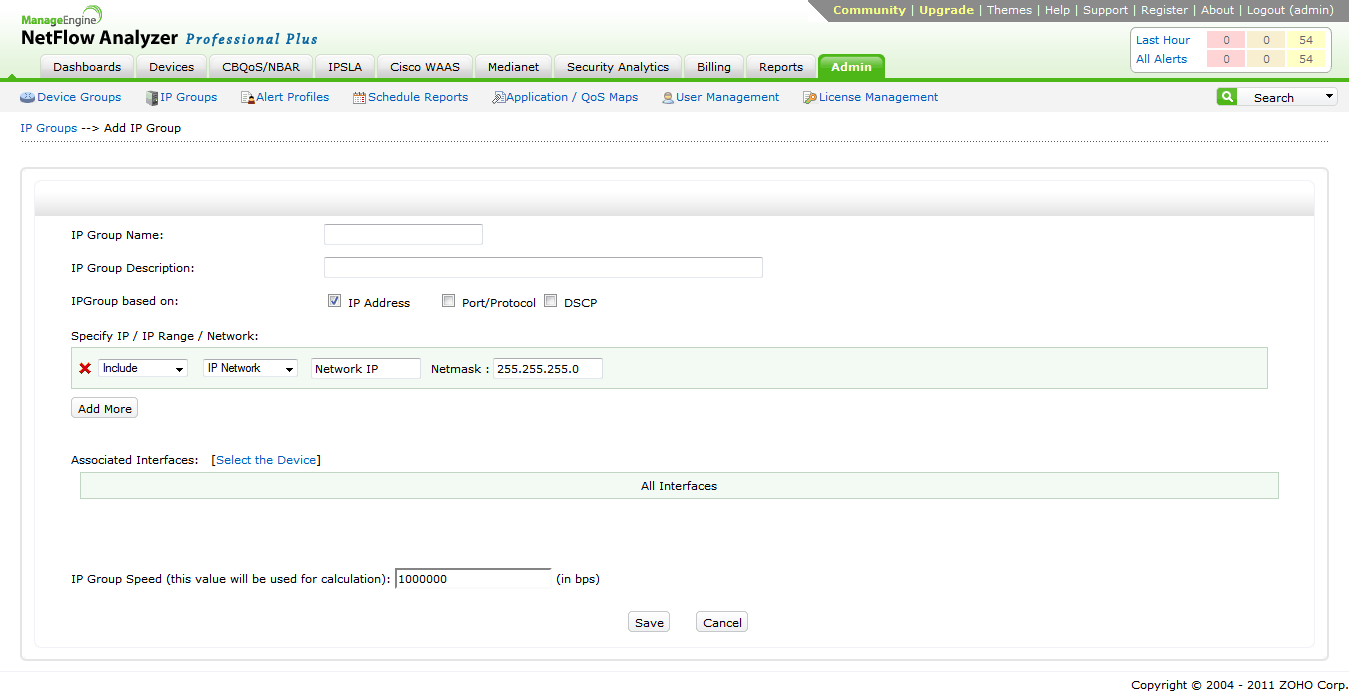Expand the Search dropdown arrow

tap(1329, 97)
